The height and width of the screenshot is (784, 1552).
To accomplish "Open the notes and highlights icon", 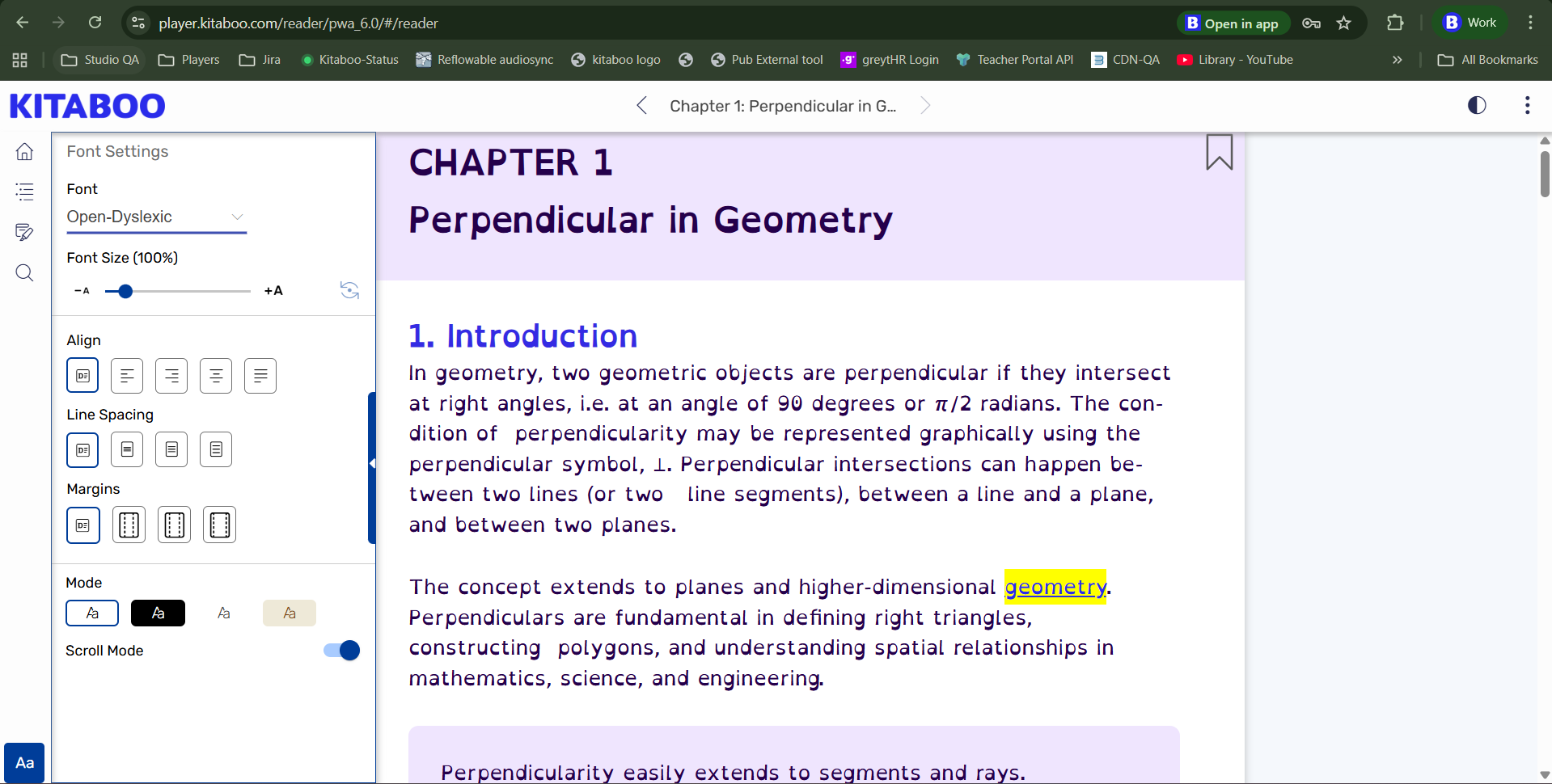I will pos(24,233).
